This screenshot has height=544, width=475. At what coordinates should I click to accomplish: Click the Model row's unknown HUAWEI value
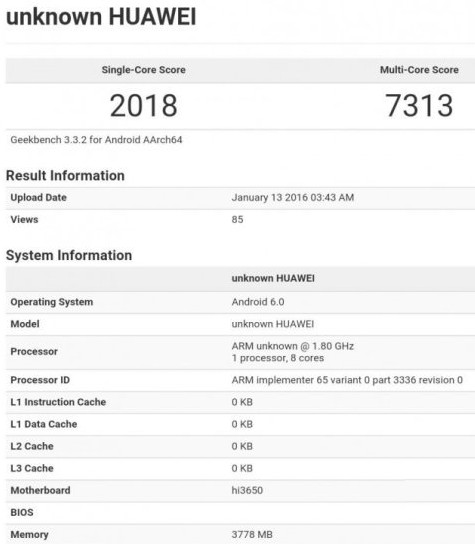(273, 324)
